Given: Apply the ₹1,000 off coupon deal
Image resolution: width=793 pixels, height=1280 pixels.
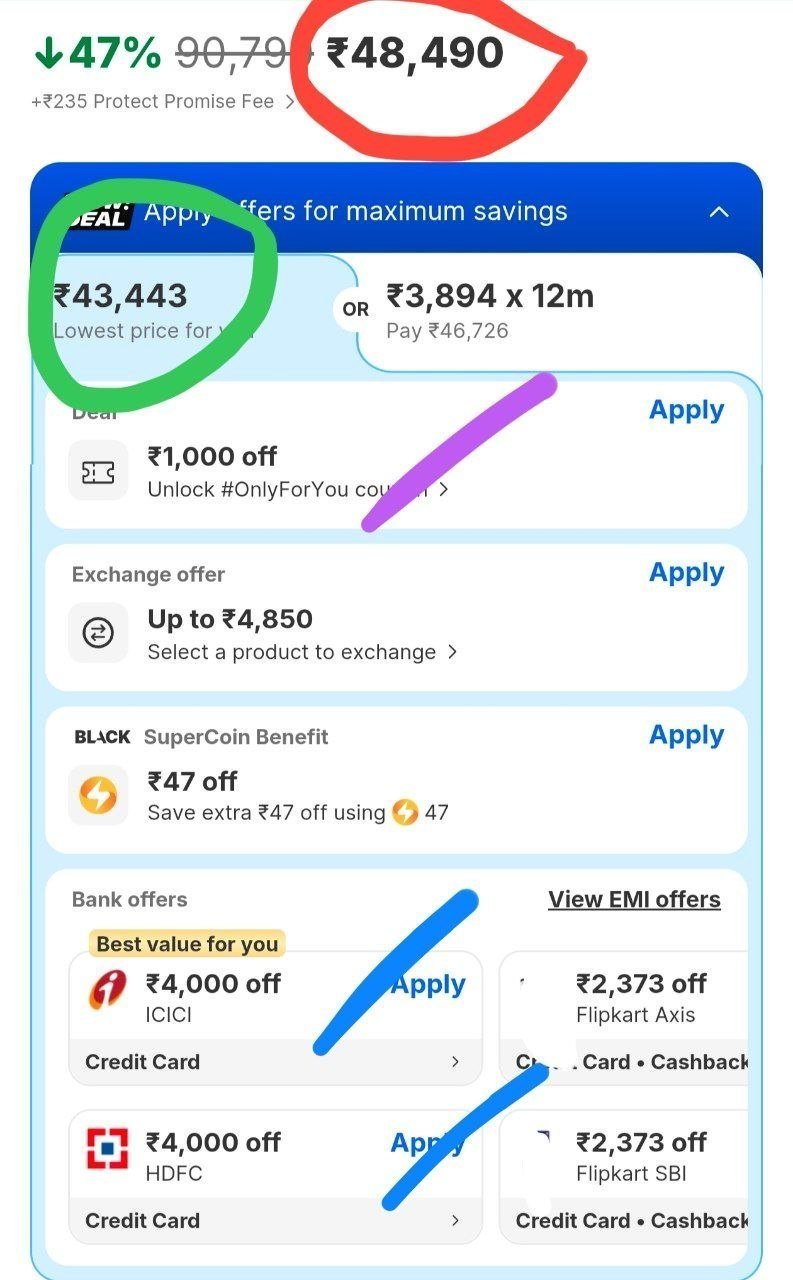Looking at the screenshot, I should tap(686, 410).
